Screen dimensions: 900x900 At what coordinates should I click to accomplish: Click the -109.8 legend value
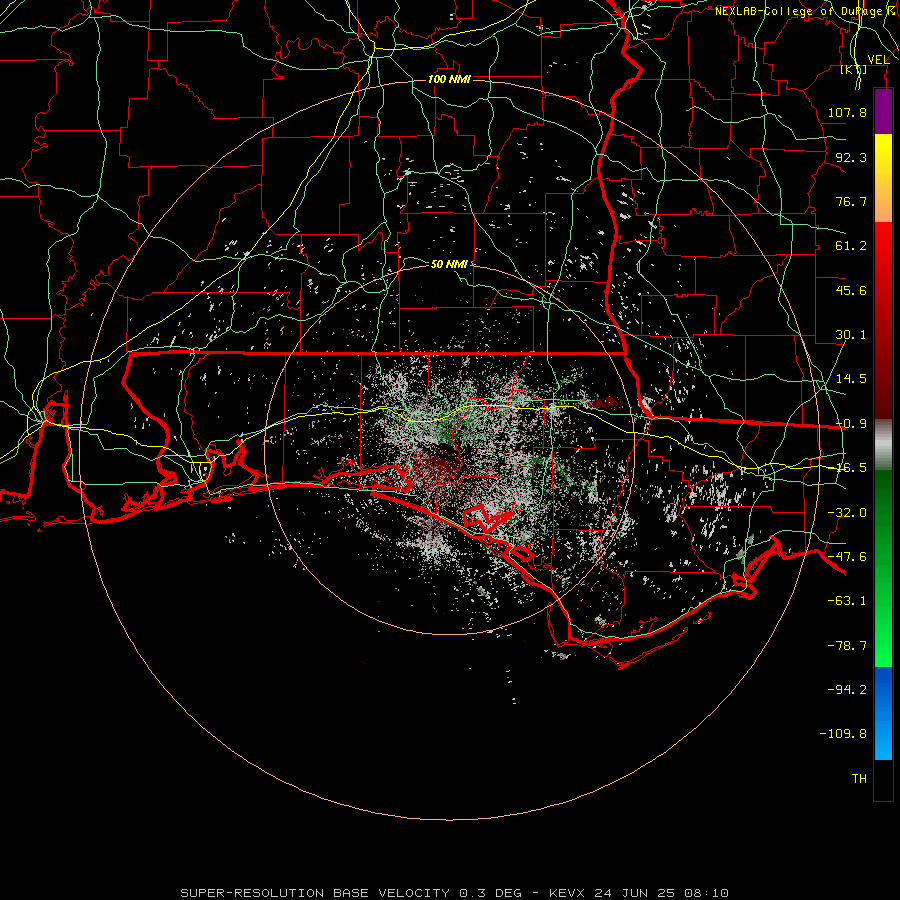[843, 734]
